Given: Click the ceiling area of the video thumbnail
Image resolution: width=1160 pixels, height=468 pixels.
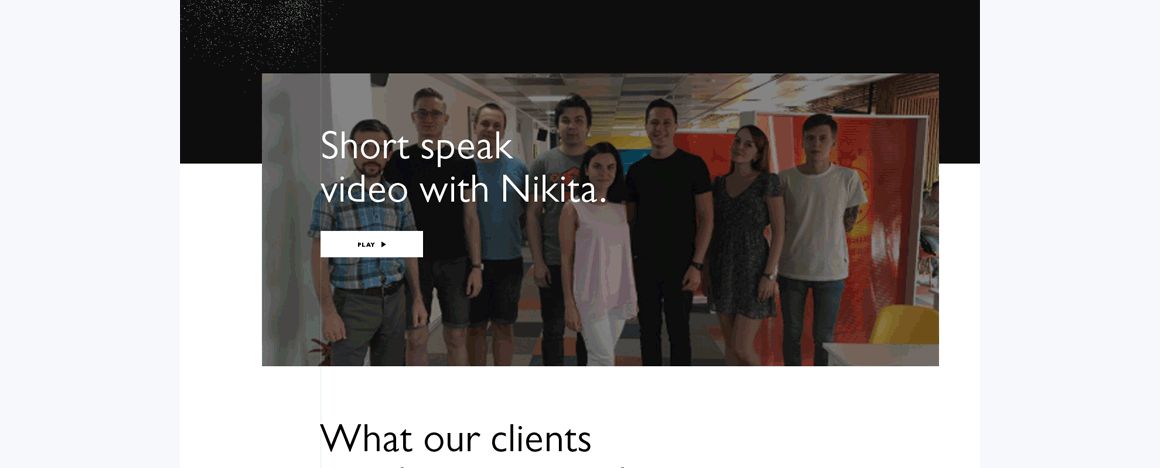Looking at the screenshot, I should (x=666, y=92).
